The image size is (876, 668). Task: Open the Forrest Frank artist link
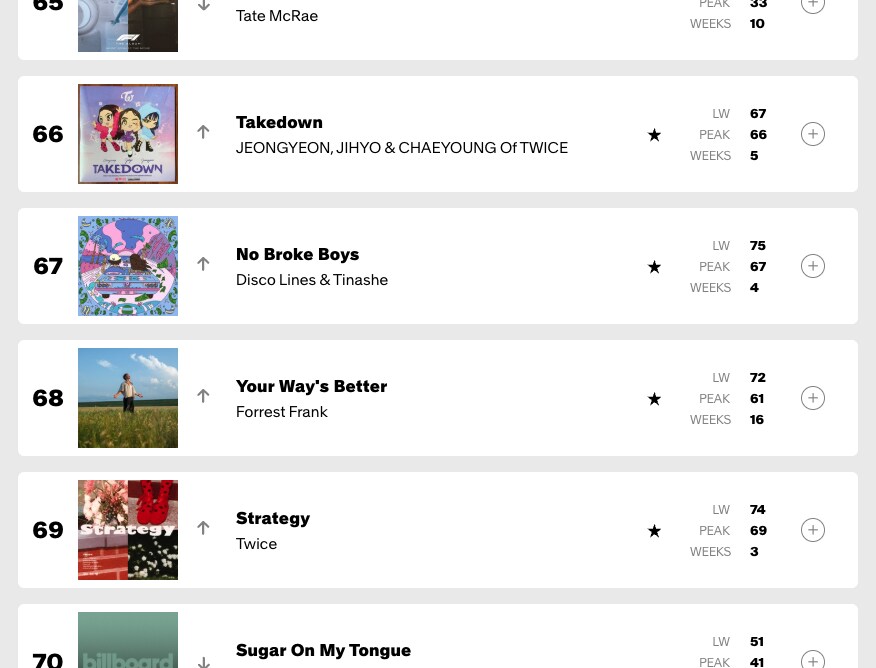[282, 412]
